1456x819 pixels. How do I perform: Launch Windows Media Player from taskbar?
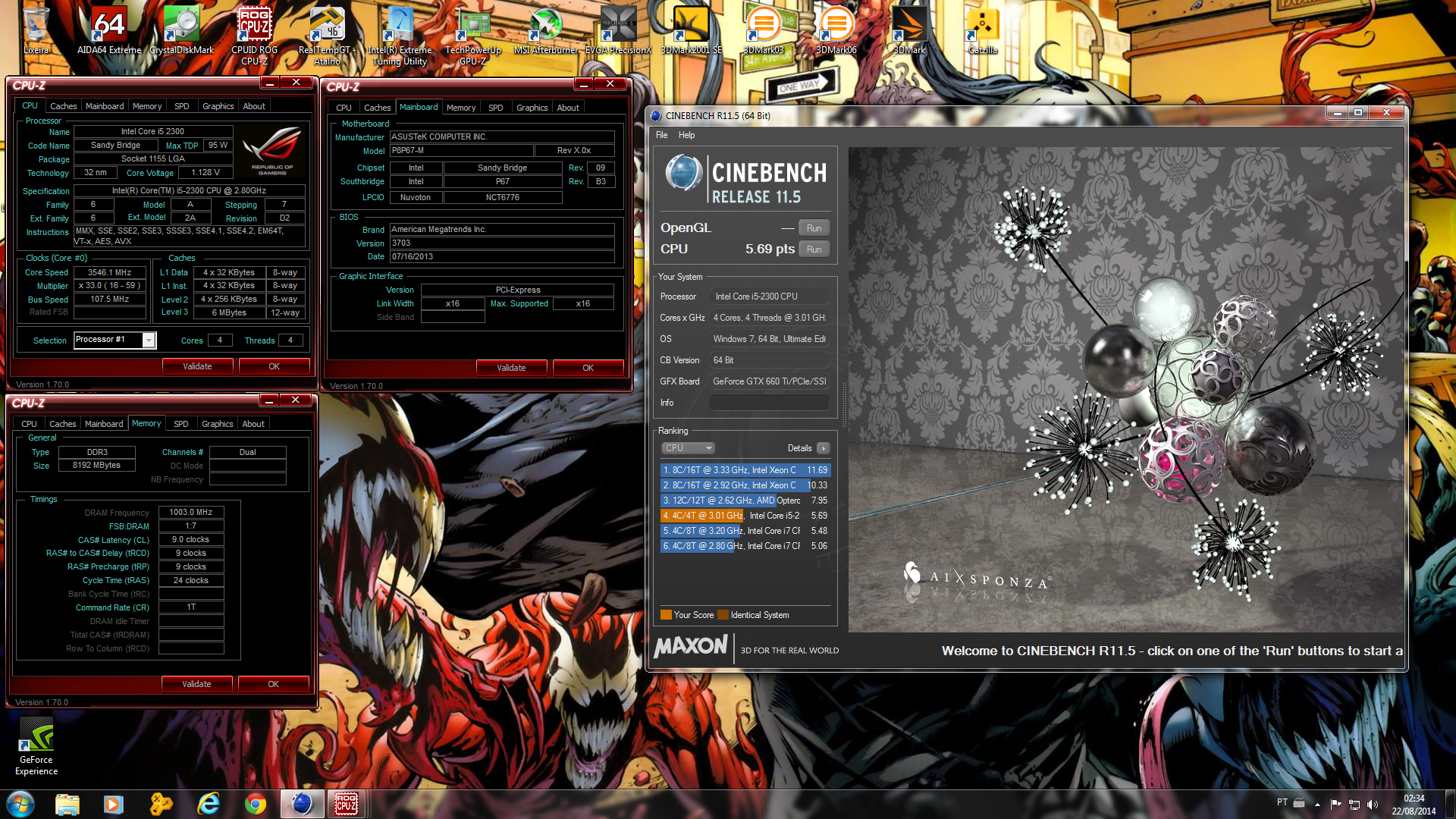pos(114,804)
